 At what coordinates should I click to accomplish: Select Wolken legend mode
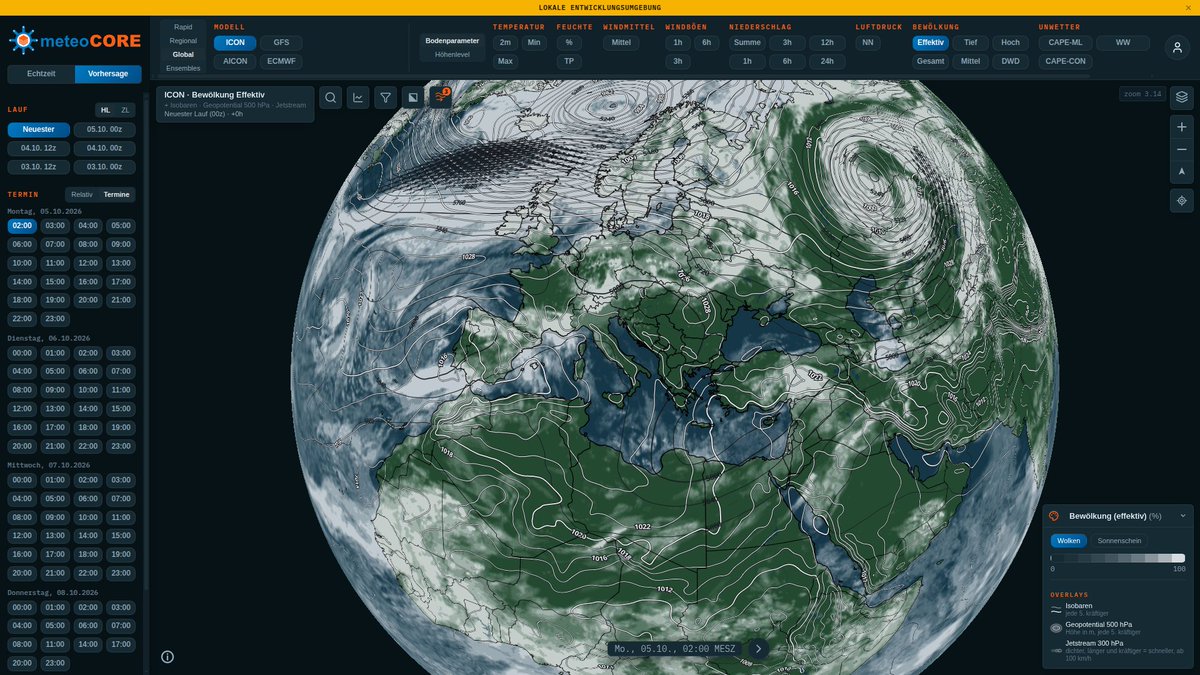[1069, 540]
